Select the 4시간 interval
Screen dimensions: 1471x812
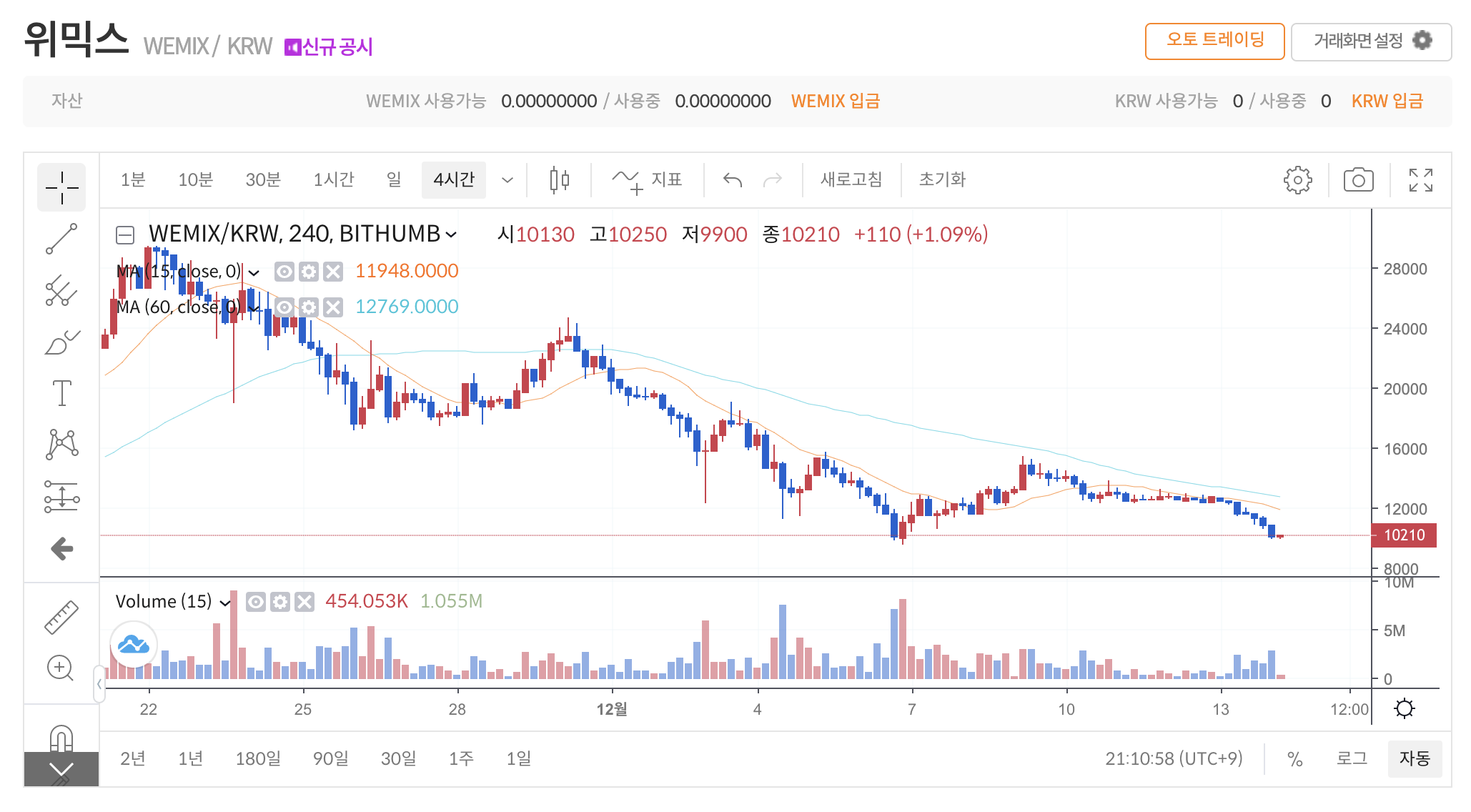pos(454,179)
